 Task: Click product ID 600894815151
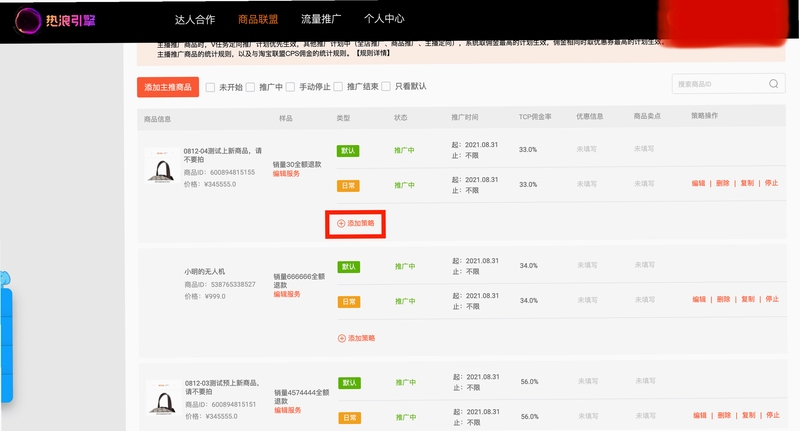234,404
